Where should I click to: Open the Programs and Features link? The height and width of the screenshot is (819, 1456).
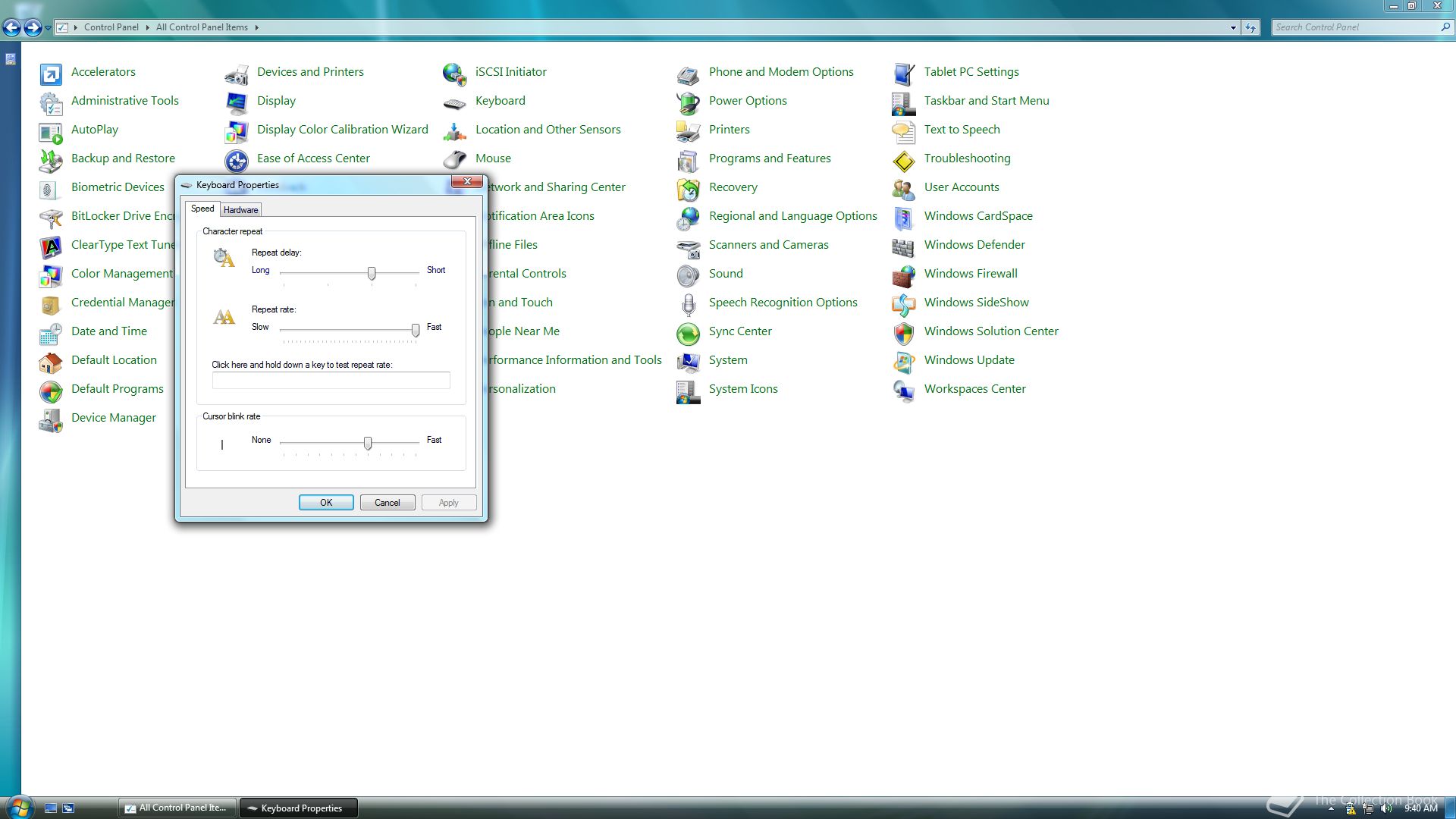click(770, 158)
